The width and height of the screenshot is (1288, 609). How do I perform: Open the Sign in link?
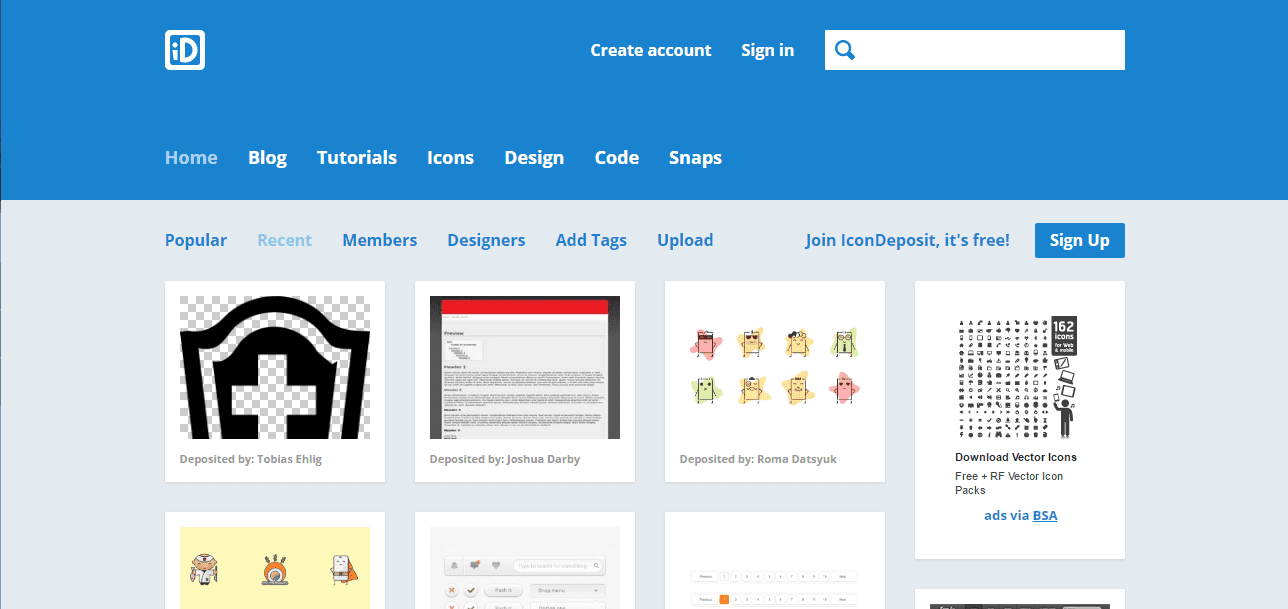point(768,50)
